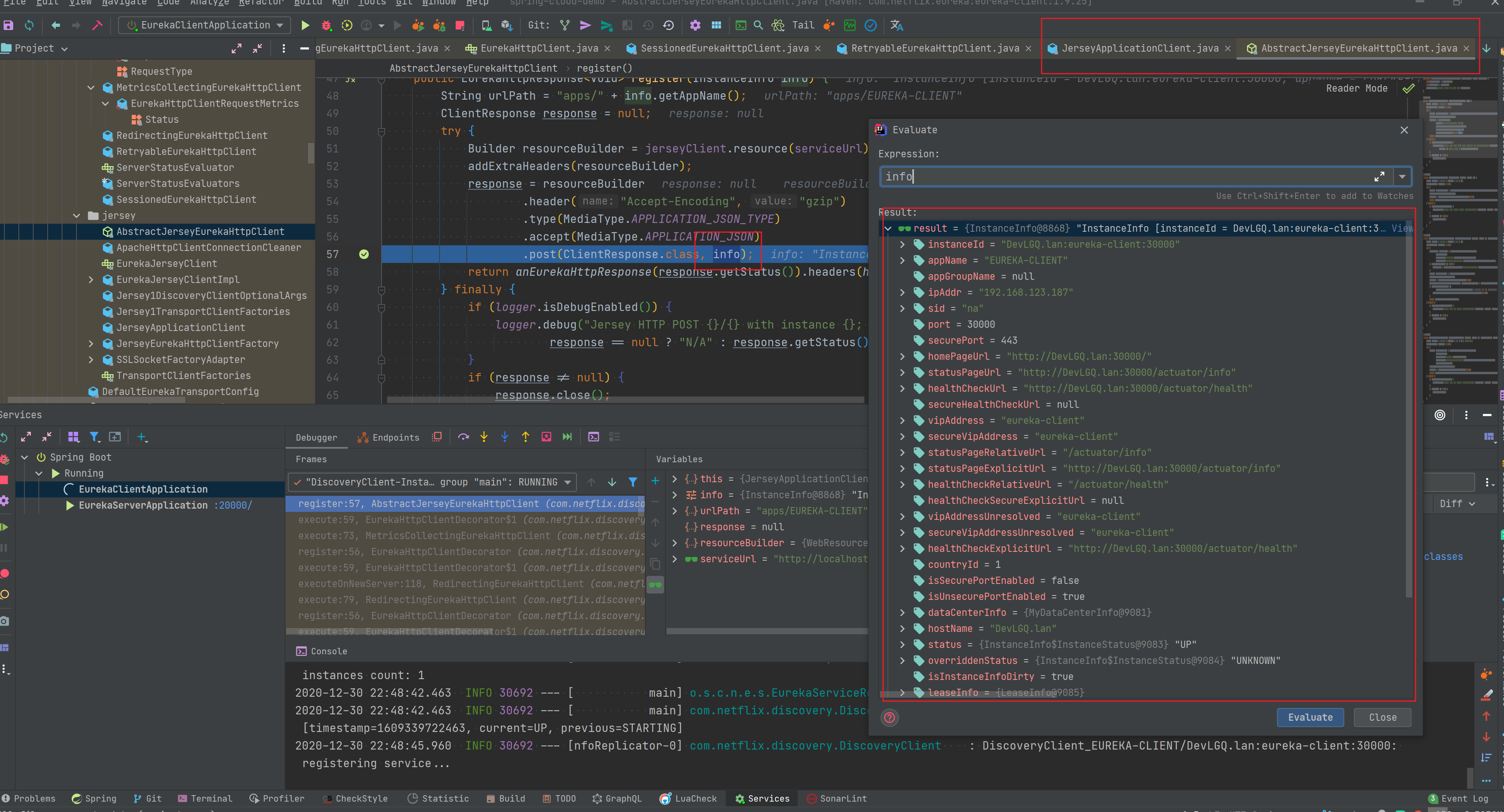This screenshot has width=1504, height=812.
Task: Click the Close button in Evaluate dialog
Action: (1383, 718)
